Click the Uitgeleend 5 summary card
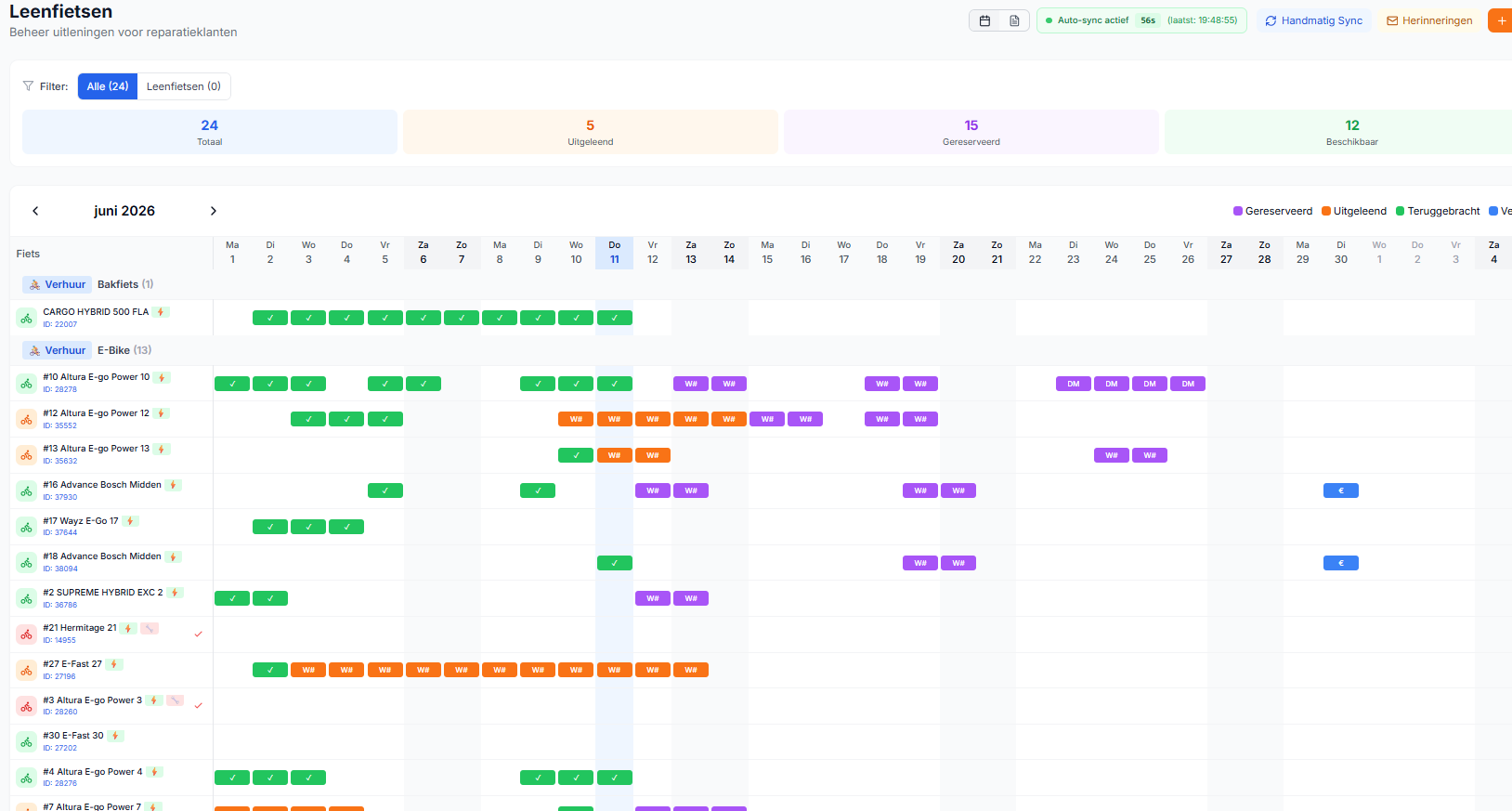 (x=591, y=132)
